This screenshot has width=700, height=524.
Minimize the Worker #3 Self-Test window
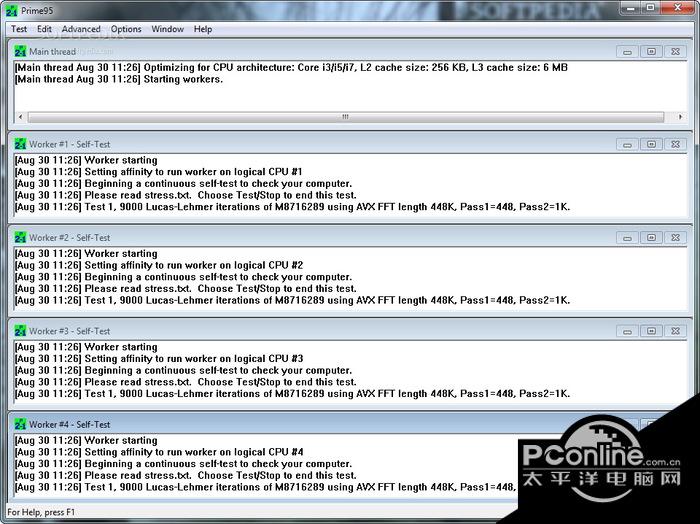[627, 331]
